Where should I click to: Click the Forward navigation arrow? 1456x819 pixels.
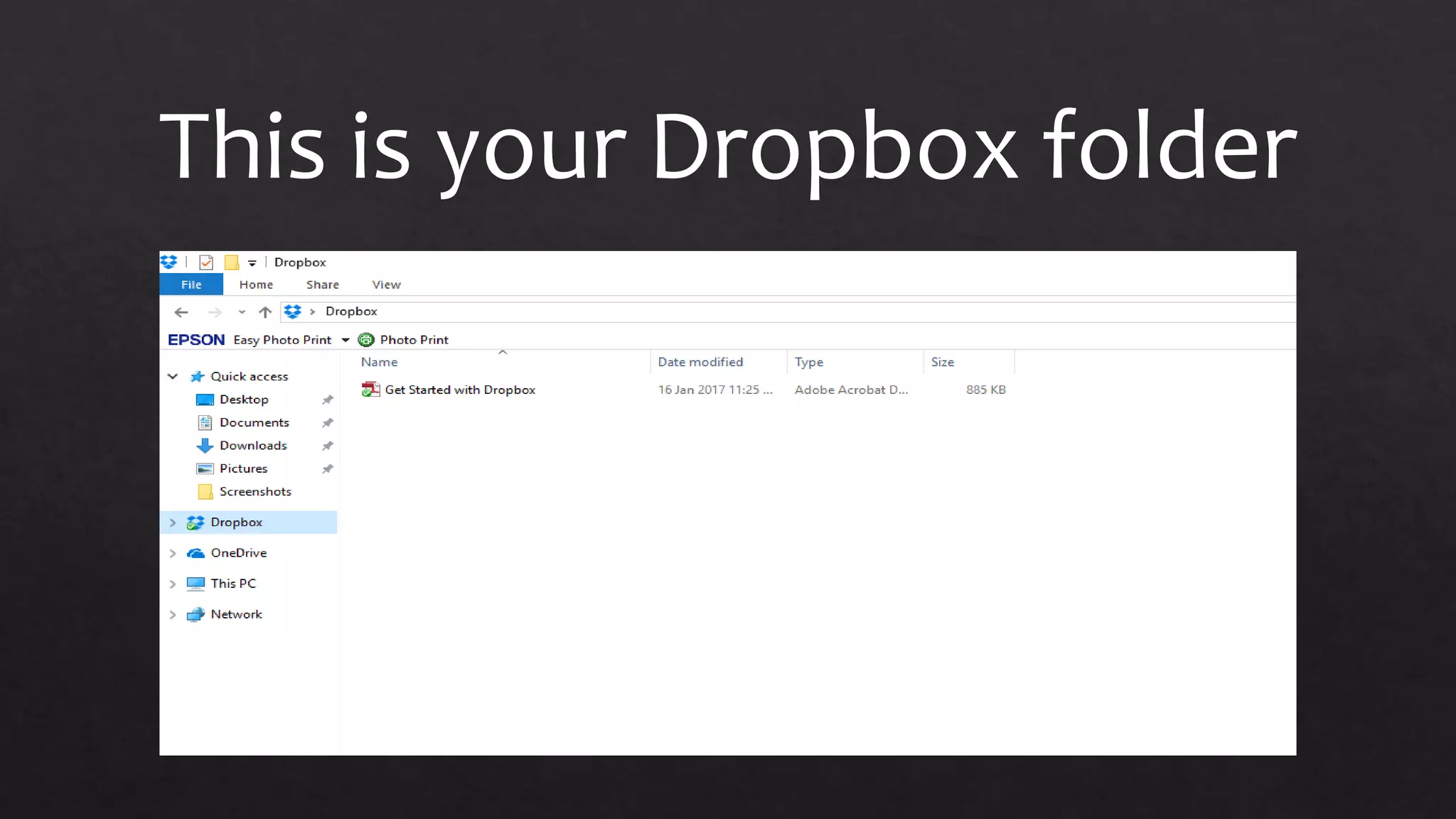point(215,312)
